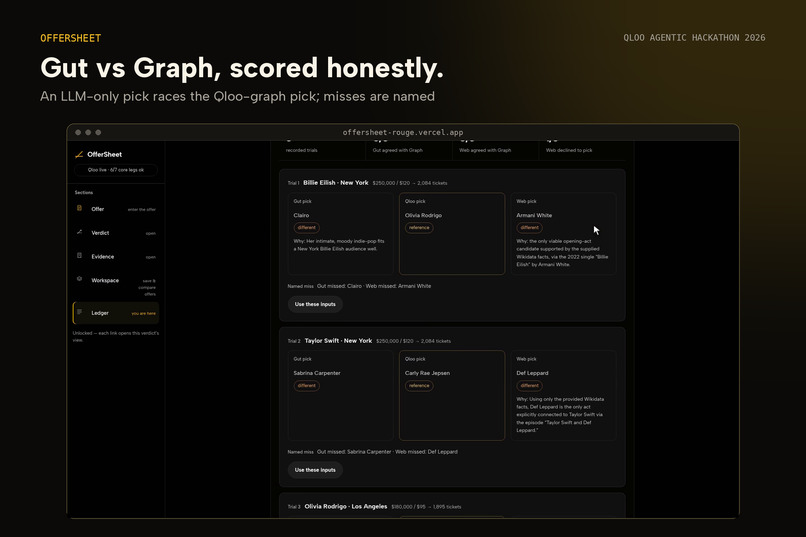Click the Clairo 'Why' explanation text
This screenshot has width=806, height=537.
[x=339, y=245]
